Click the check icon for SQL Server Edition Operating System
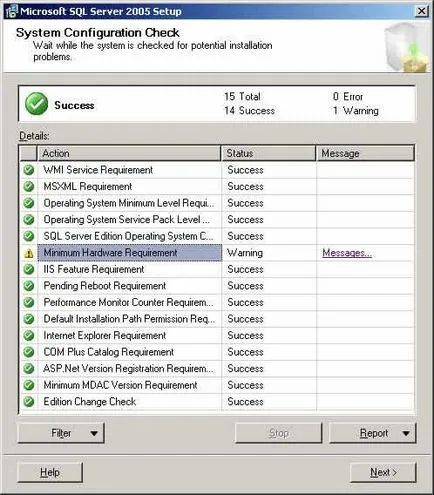Viewport: 434px width, 495px height. (x=29, y=236)
